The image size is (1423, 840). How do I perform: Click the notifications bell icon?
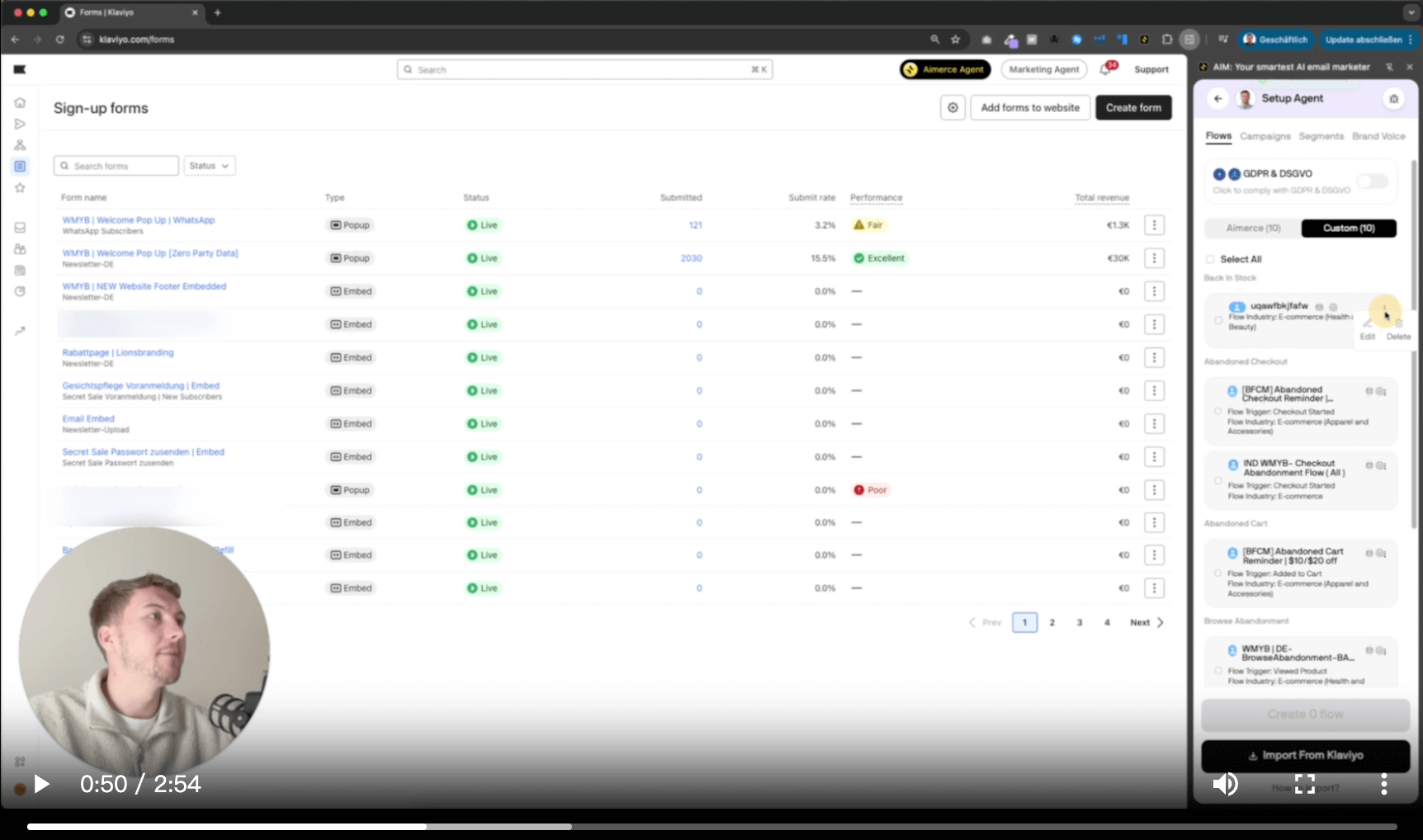coord(1105,70)
